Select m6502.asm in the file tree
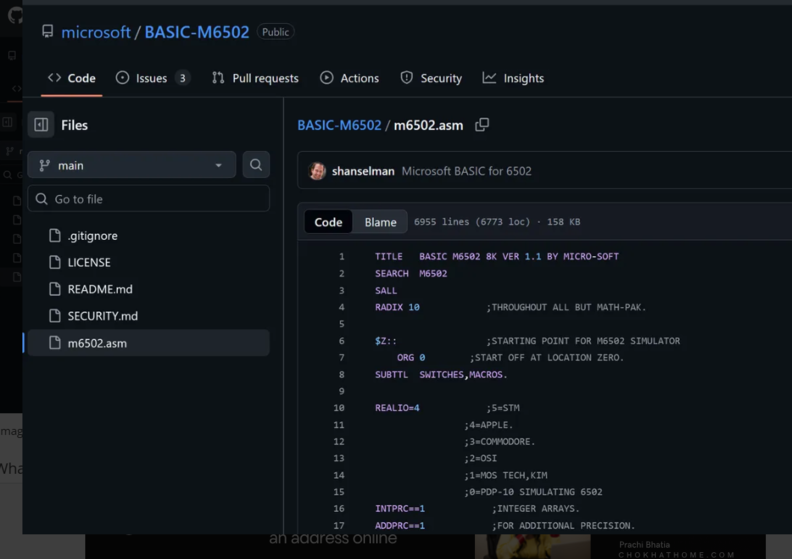792x559 pixels. click(x=148, y=343)
